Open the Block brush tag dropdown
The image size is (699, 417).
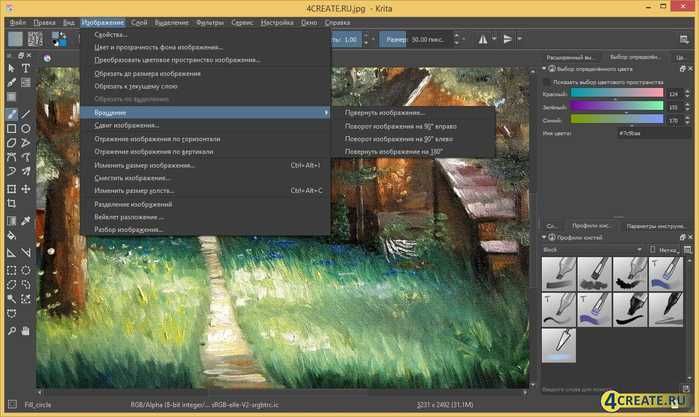[x=592, y=250]
